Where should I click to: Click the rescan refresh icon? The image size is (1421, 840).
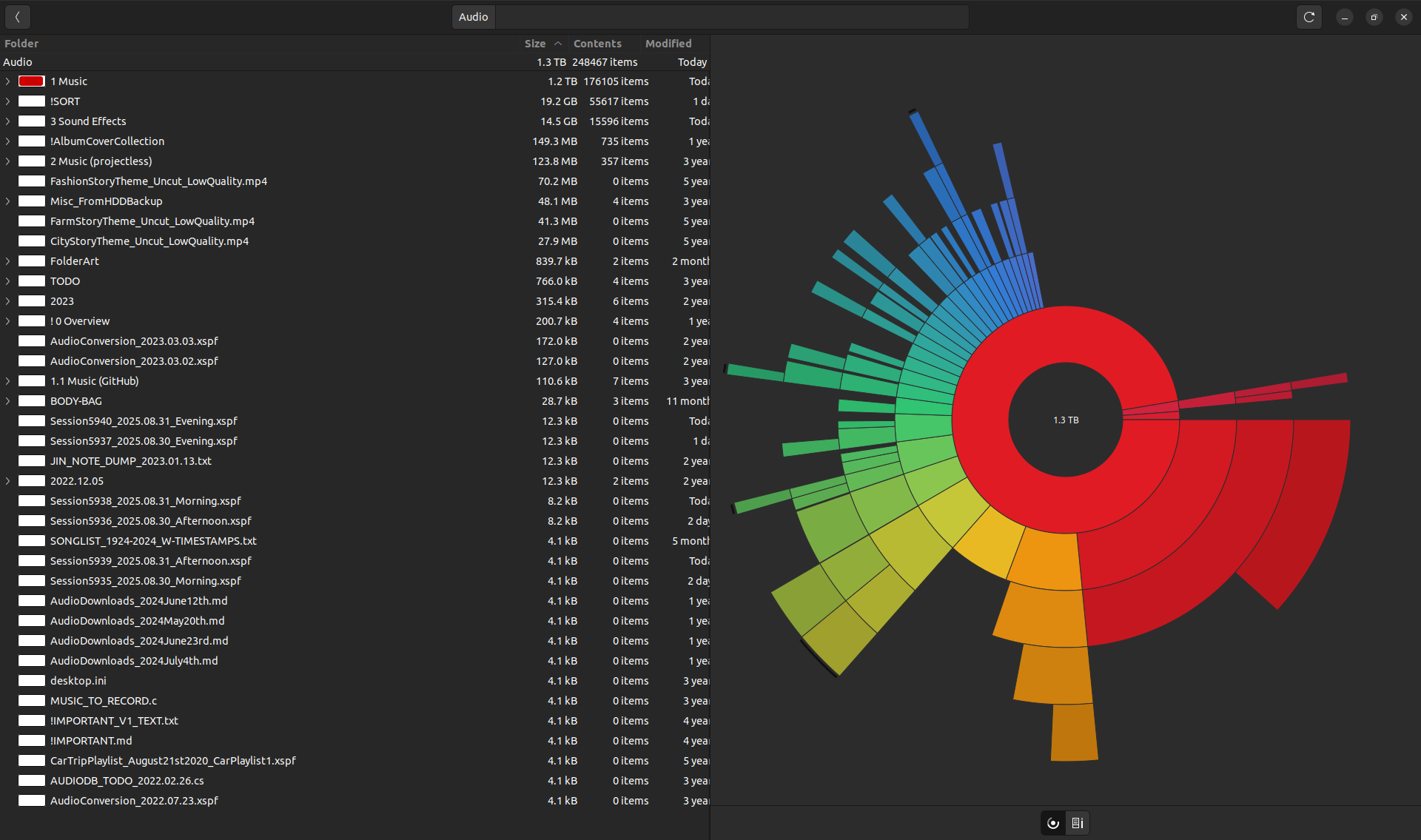(1309, 16)
